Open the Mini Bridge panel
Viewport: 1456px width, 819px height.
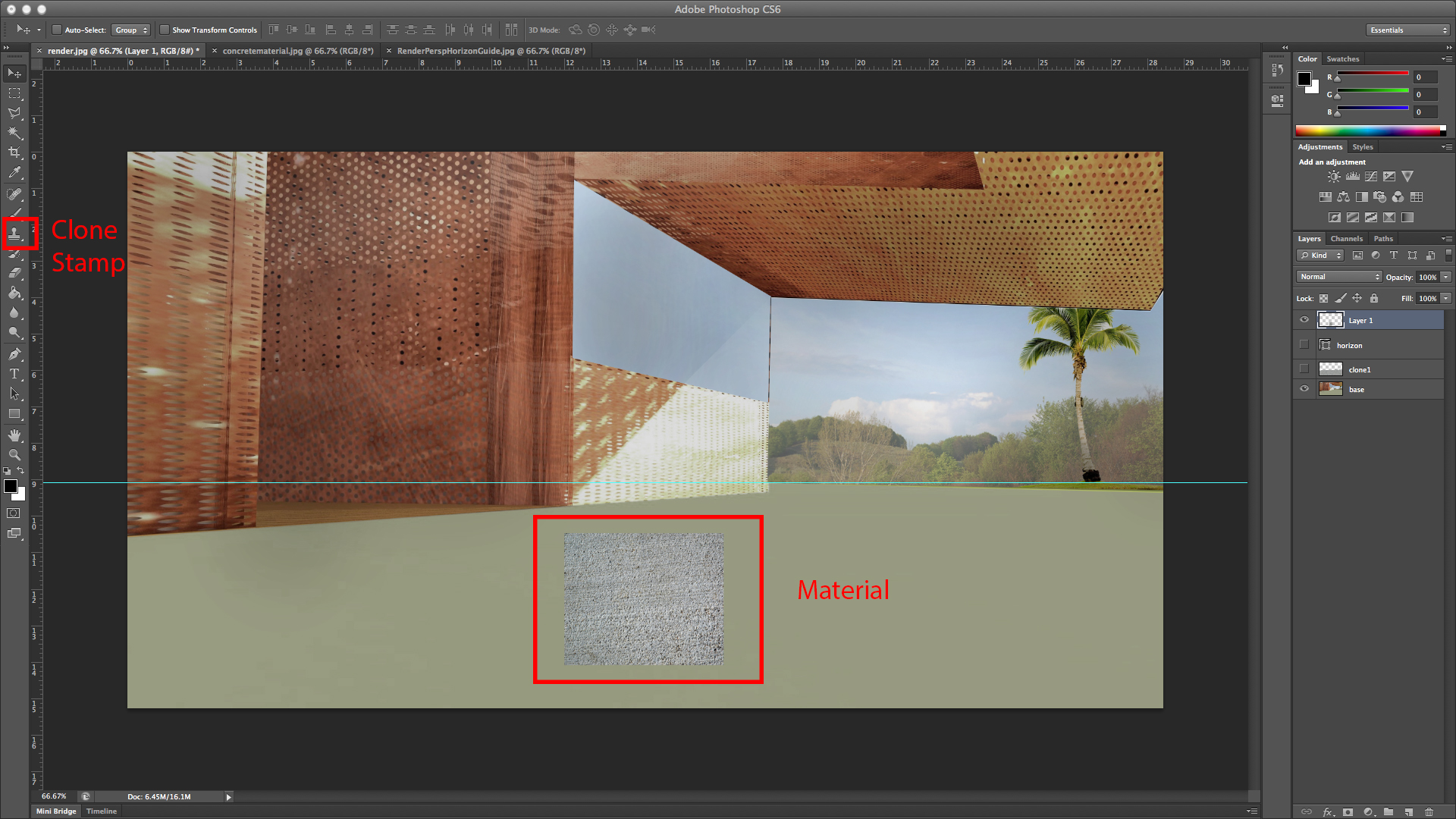[x=56, y=811]
